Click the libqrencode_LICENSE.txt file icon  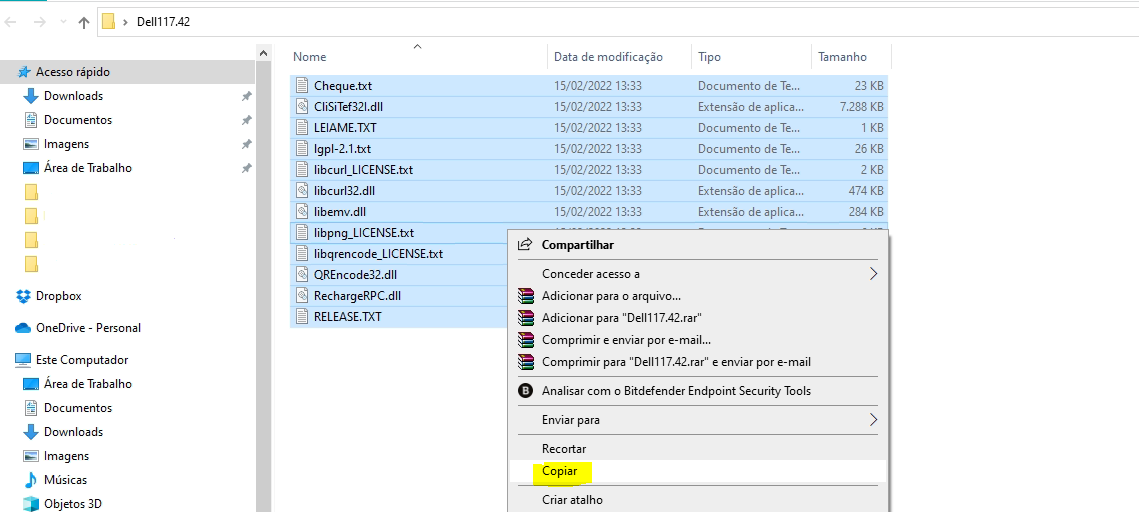coord(302,254)
